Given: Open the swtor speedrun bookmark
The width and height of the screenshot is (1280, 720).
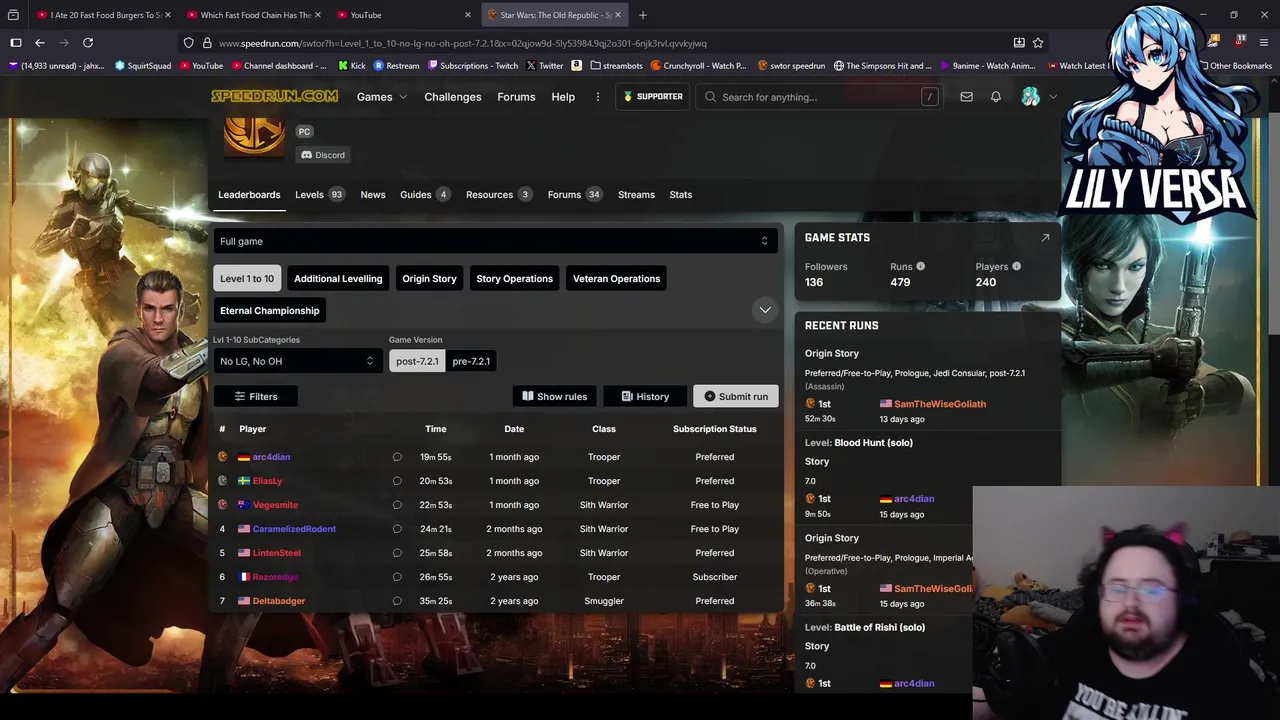Looking at the screenshot, I should pos(791,66).
